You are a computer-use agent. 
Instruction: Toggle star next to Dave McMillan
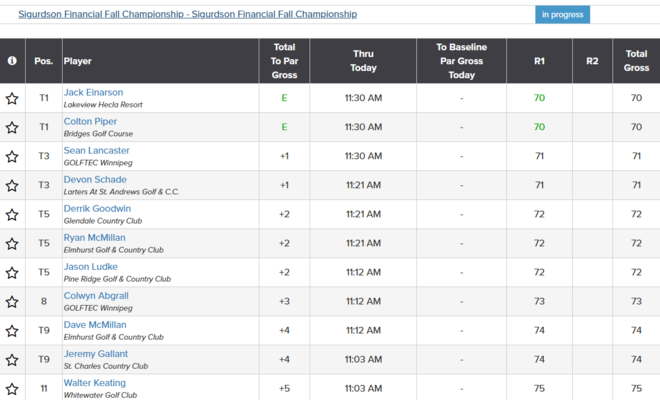click(12, 331)
